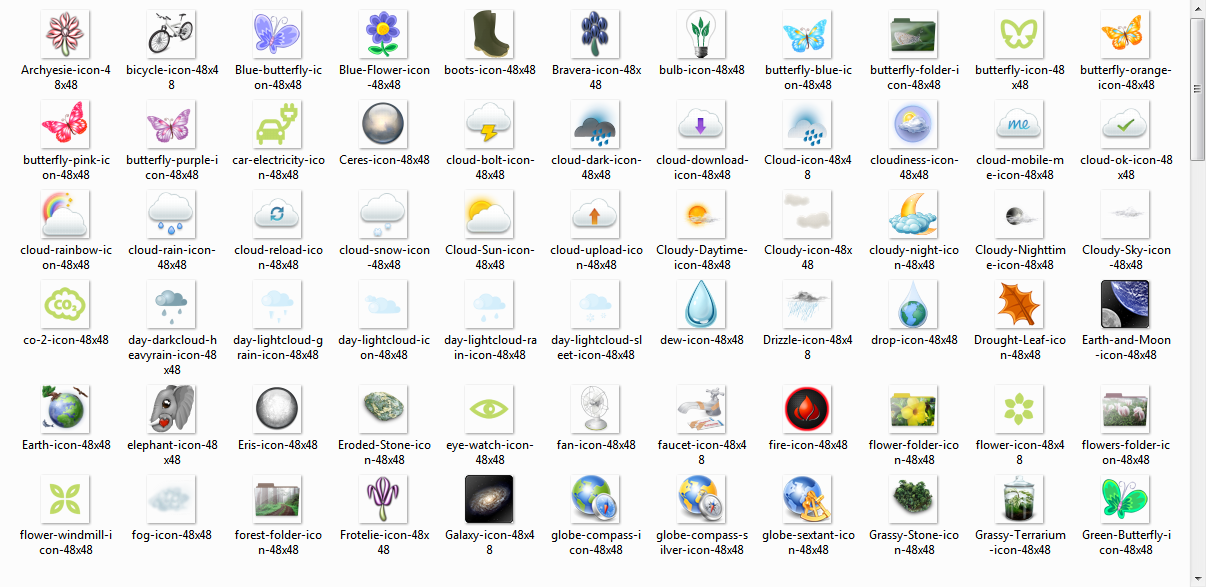Screen dimensions: 1206x587
Task: Select the Earth globe icon
Action: point(66,410)
